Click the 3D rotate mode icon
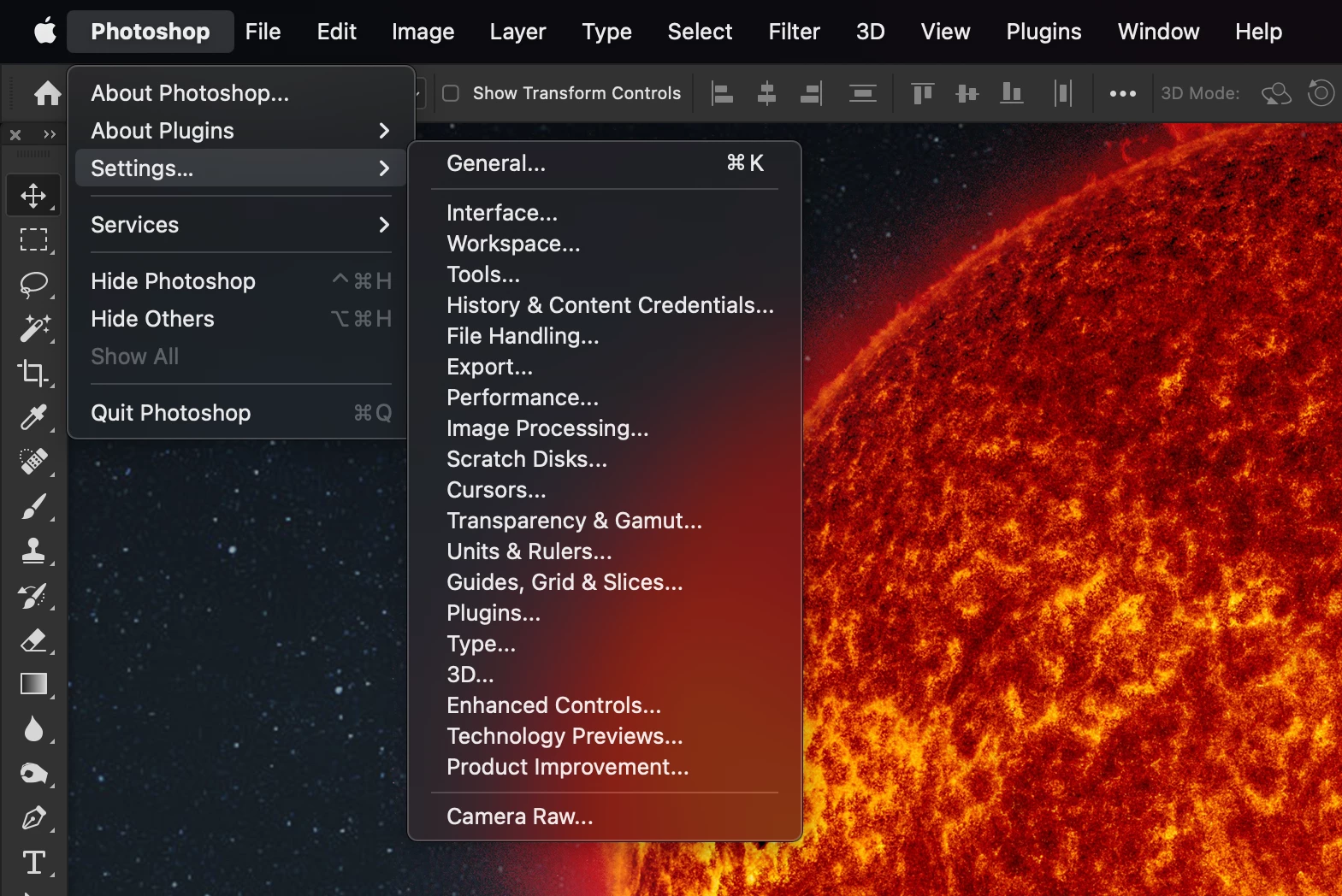Screen dimensions: 1342x896 tap(1276, 93)
